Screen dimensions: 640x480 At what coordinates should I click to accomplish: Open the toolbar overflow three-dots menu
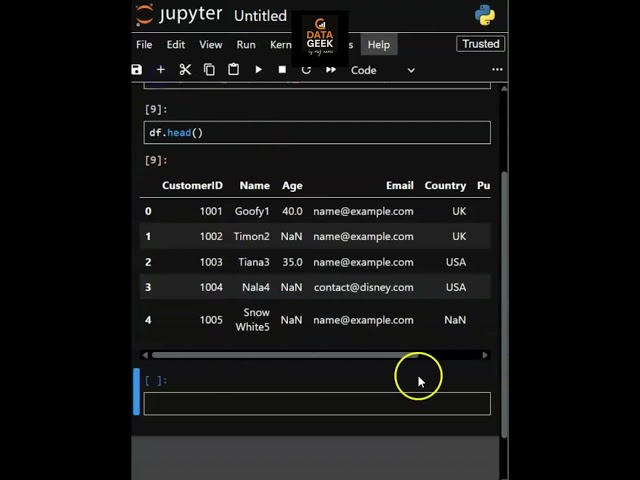[x=497, y=70]
